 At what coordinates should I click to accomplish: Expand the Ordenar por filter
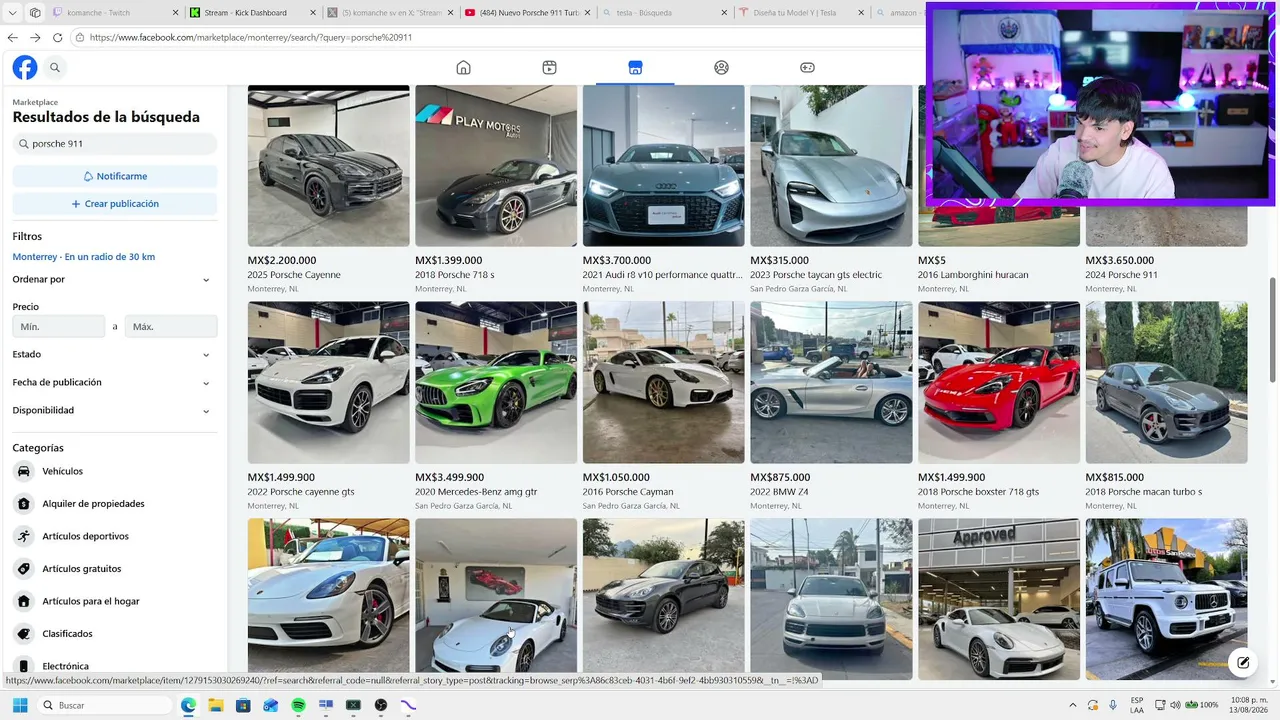pos(112,280)
